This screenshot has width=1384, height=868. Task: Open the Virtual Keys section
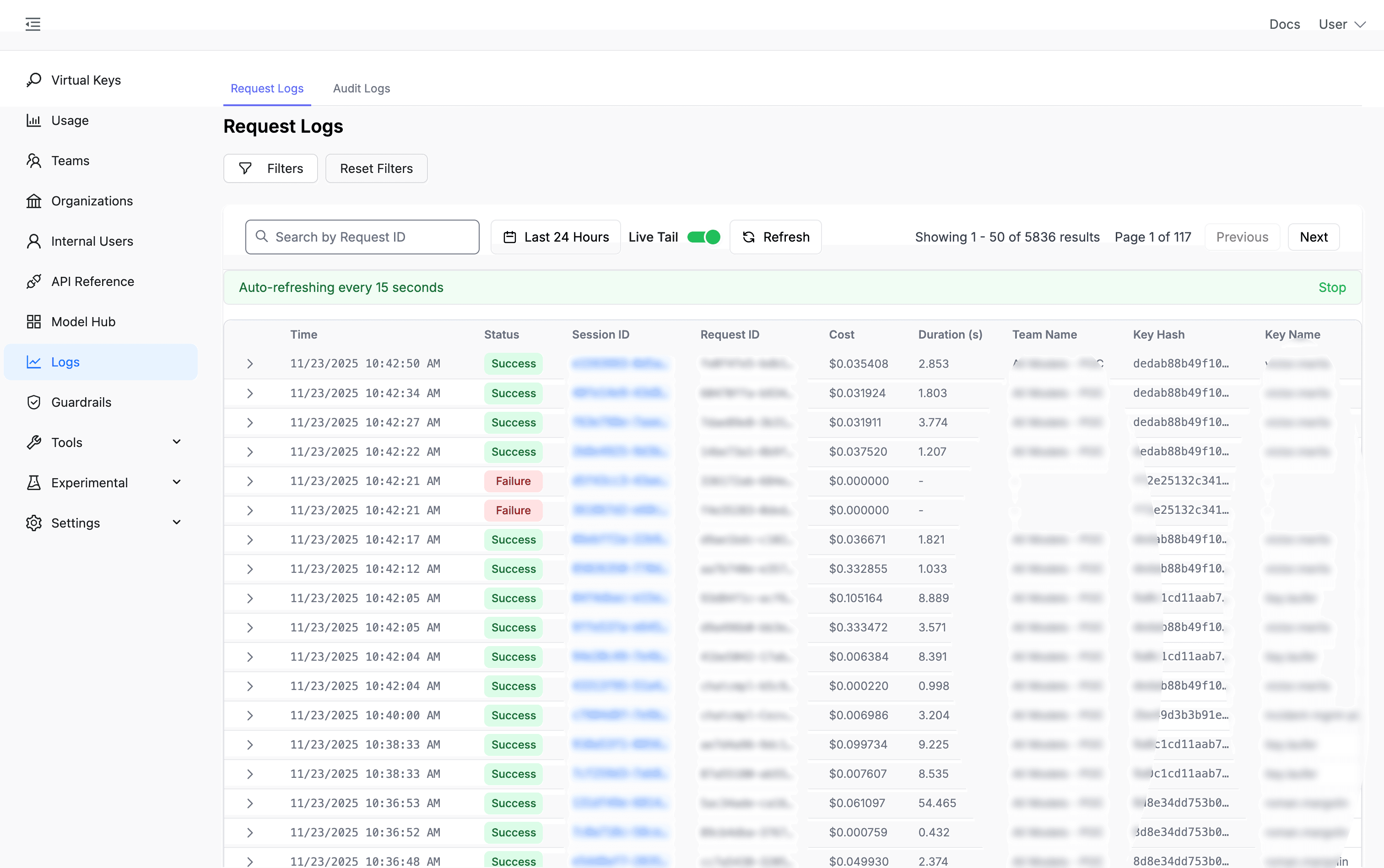pyautogui.click(x=86, y=80)
